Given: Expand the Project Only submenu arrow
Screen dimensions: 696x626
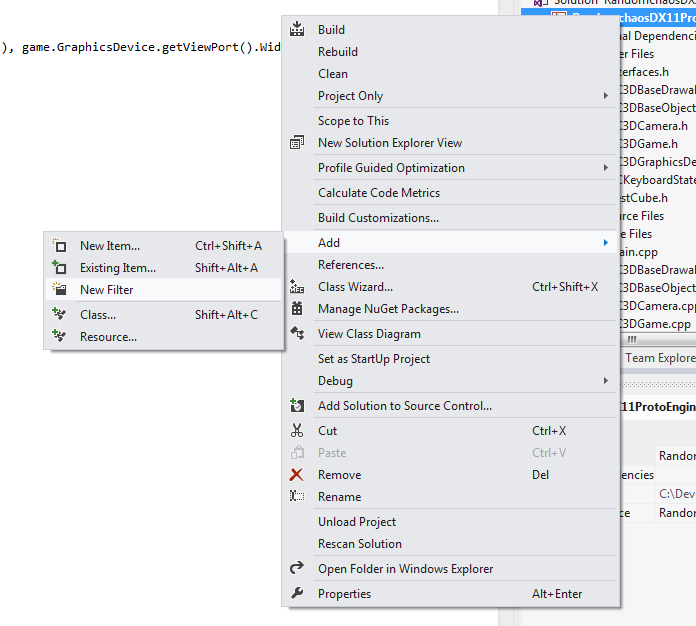Looking at the screenshot, I should (x=605, y=95).
